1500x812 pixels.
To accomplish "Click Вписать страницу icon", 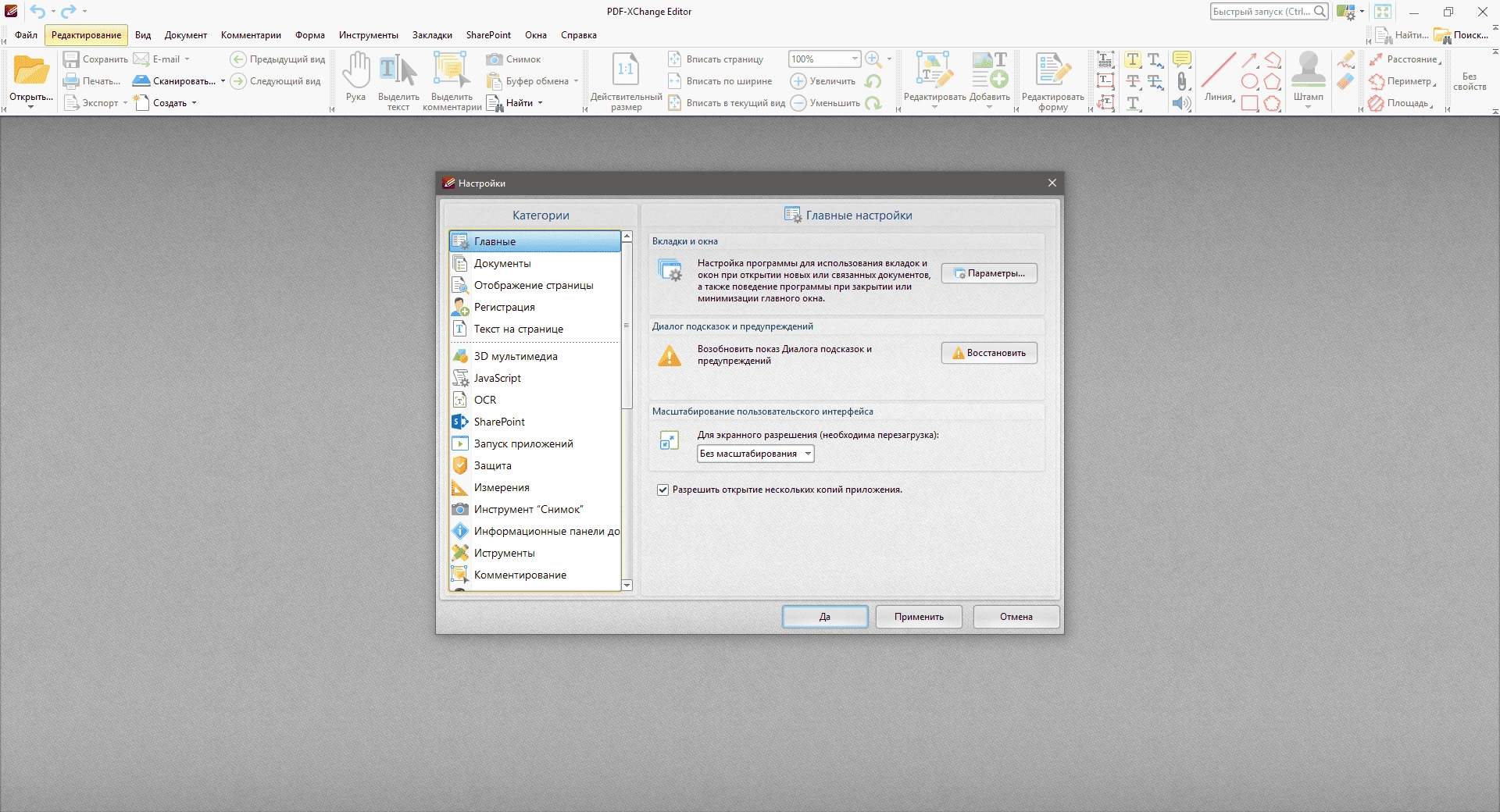I will [675, 59].
